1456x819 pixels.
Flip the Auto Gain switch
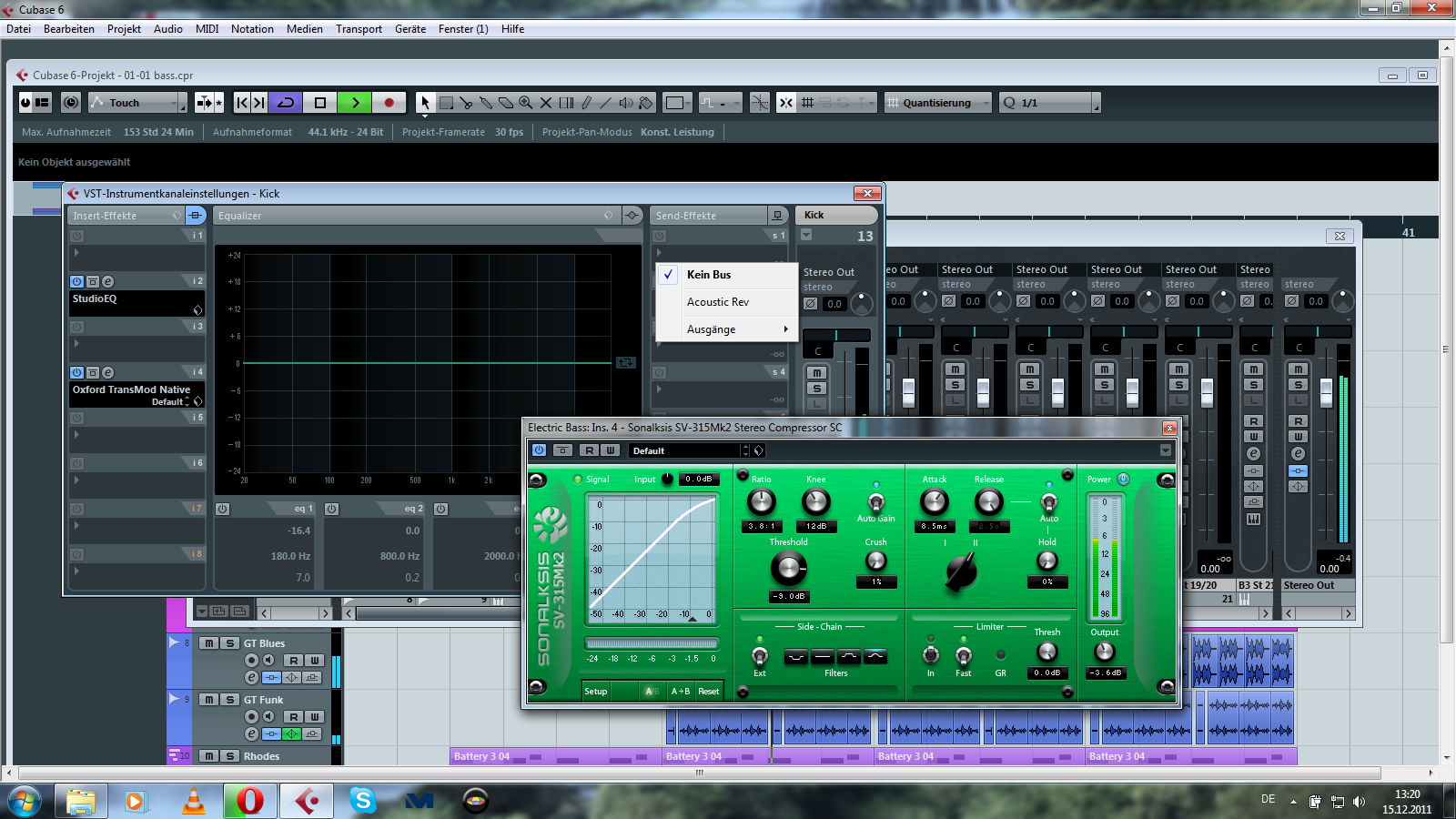(x=876, y=501)
